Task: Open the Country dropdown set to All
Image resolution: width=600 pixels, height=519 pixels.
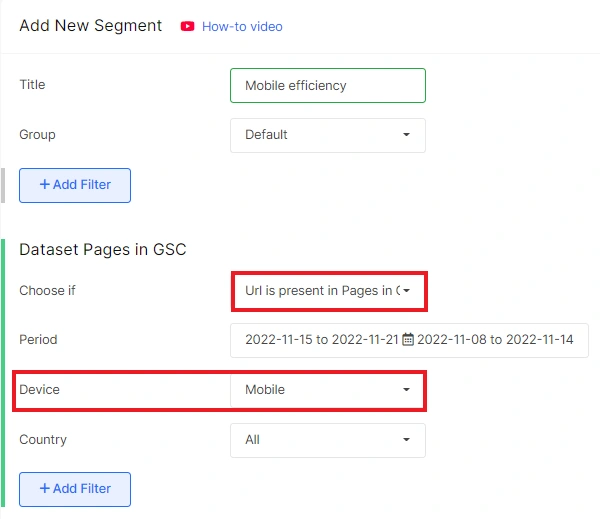Action: 328,440
